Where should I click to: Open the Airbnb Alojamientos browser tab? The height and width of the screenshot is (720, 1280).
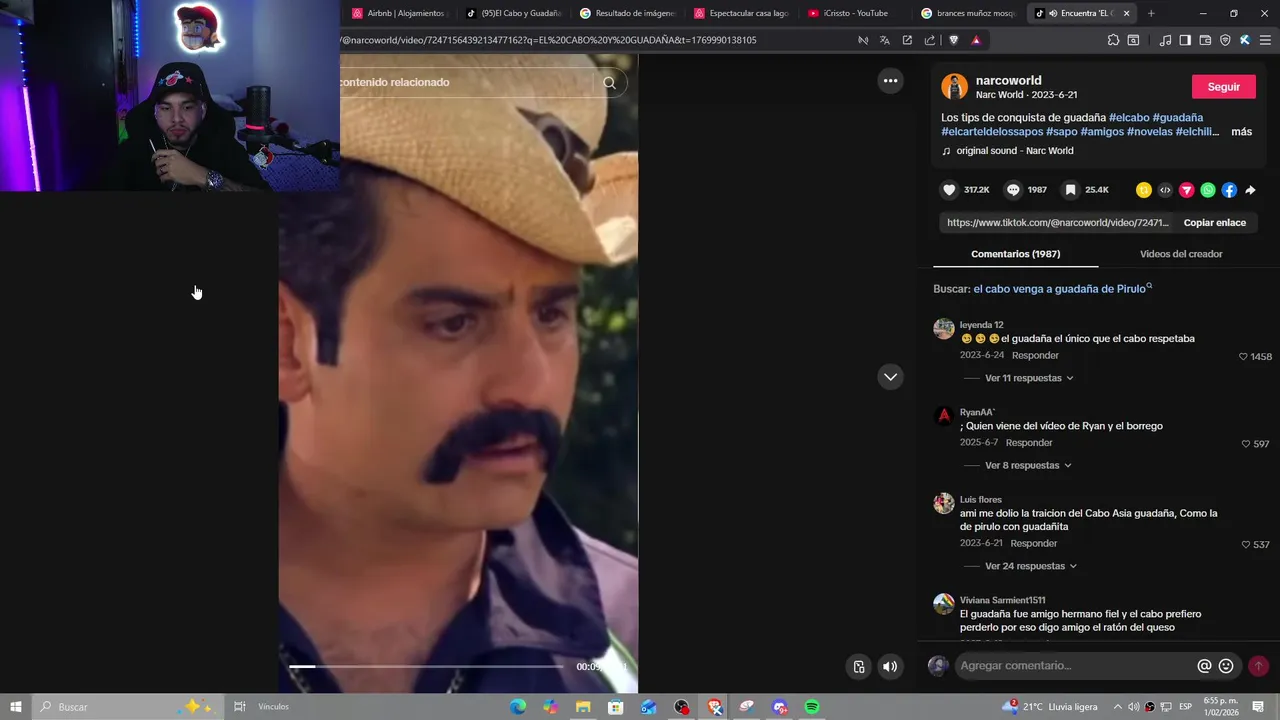(x=400, y=13)
